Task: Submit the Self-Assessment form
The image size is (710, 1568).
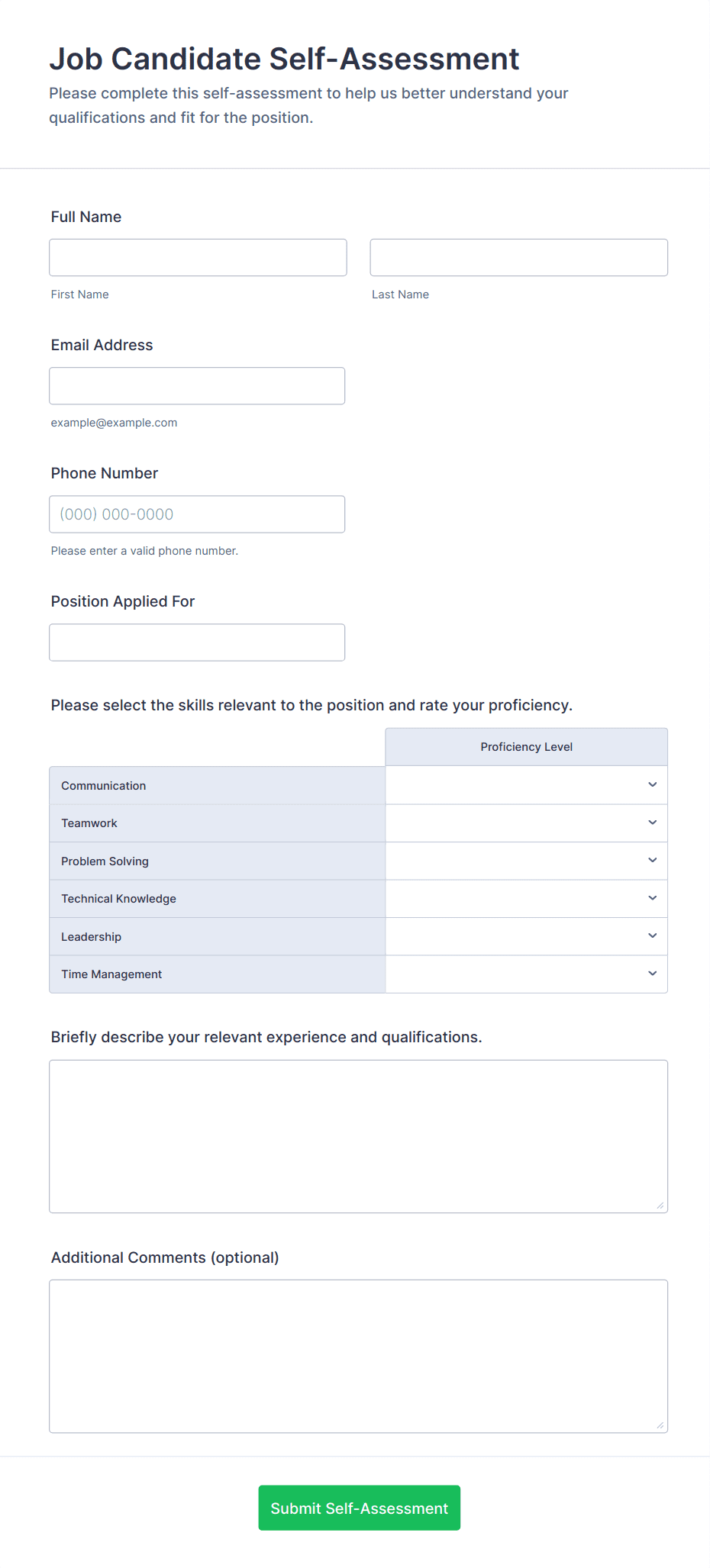Action: click(359, 1507)
